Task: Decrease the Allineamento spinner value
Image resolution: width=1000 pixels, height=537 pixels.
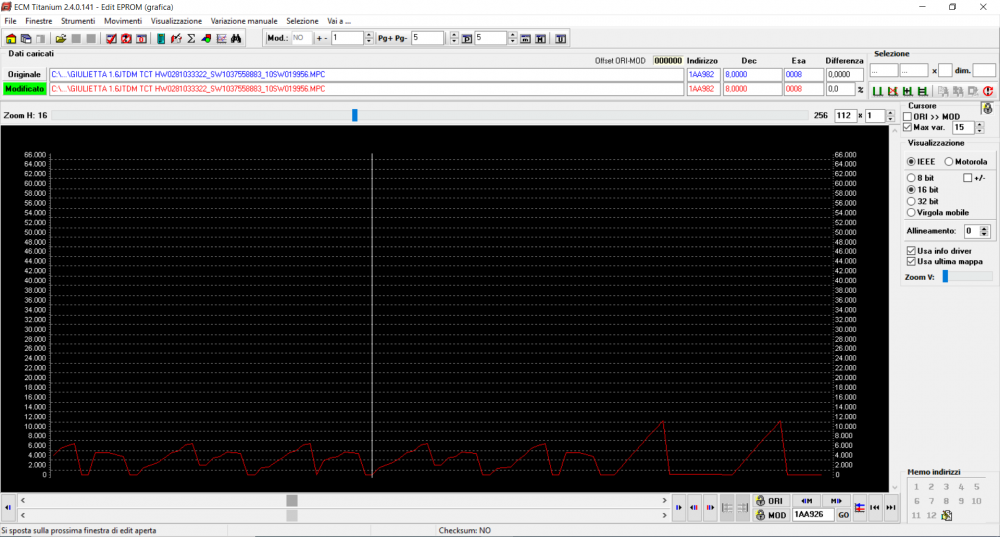Action: coord(985,234)
